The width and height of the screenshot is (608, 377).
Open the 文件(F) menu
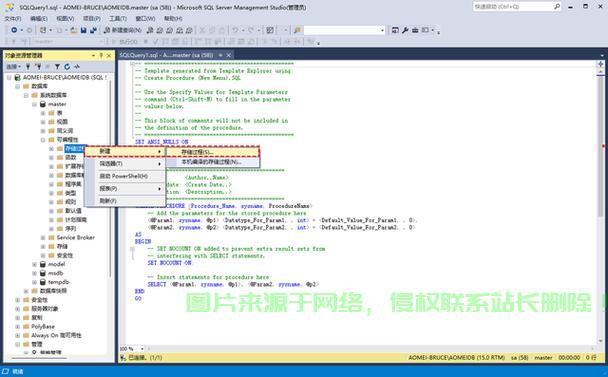coord(13,18)
